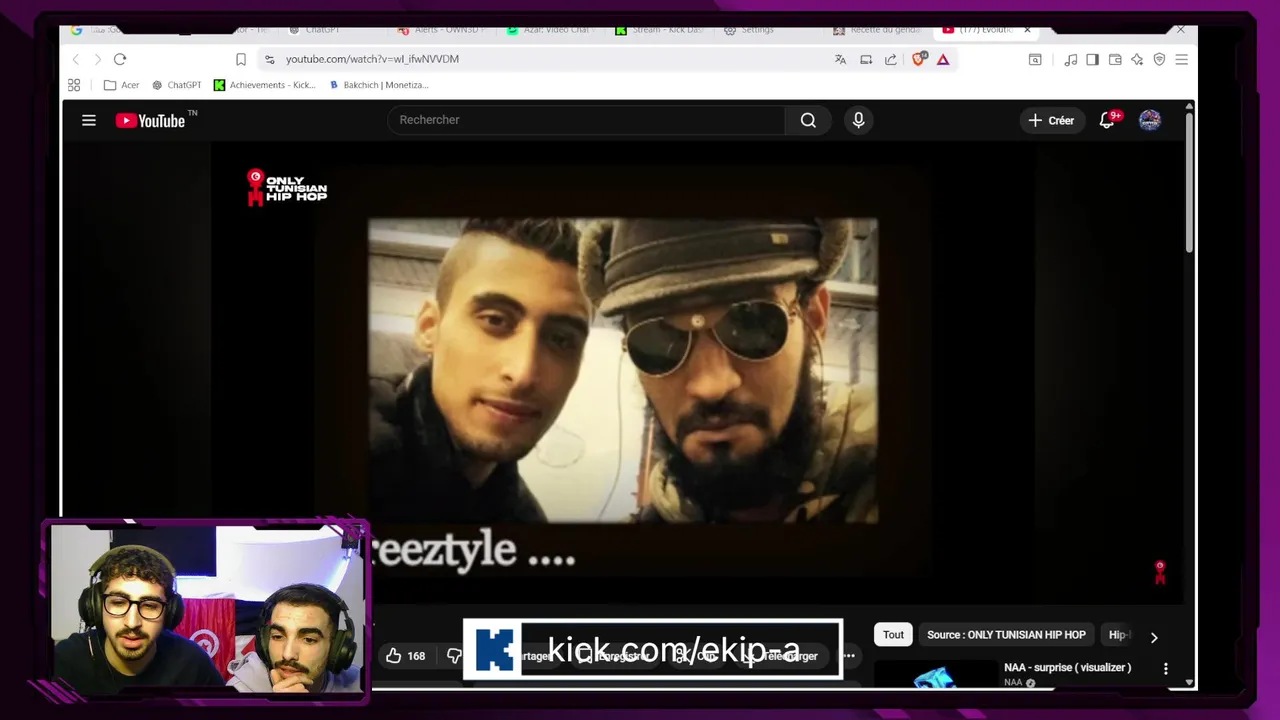Click the YouTube Rechercher search field
1280x720 pixels.
[586, 120]
